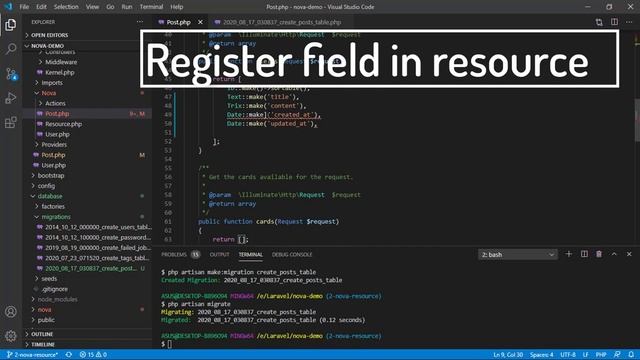Kill the terminal with trash icon
This screenshot has height=360, width=640.
point(599,254)
